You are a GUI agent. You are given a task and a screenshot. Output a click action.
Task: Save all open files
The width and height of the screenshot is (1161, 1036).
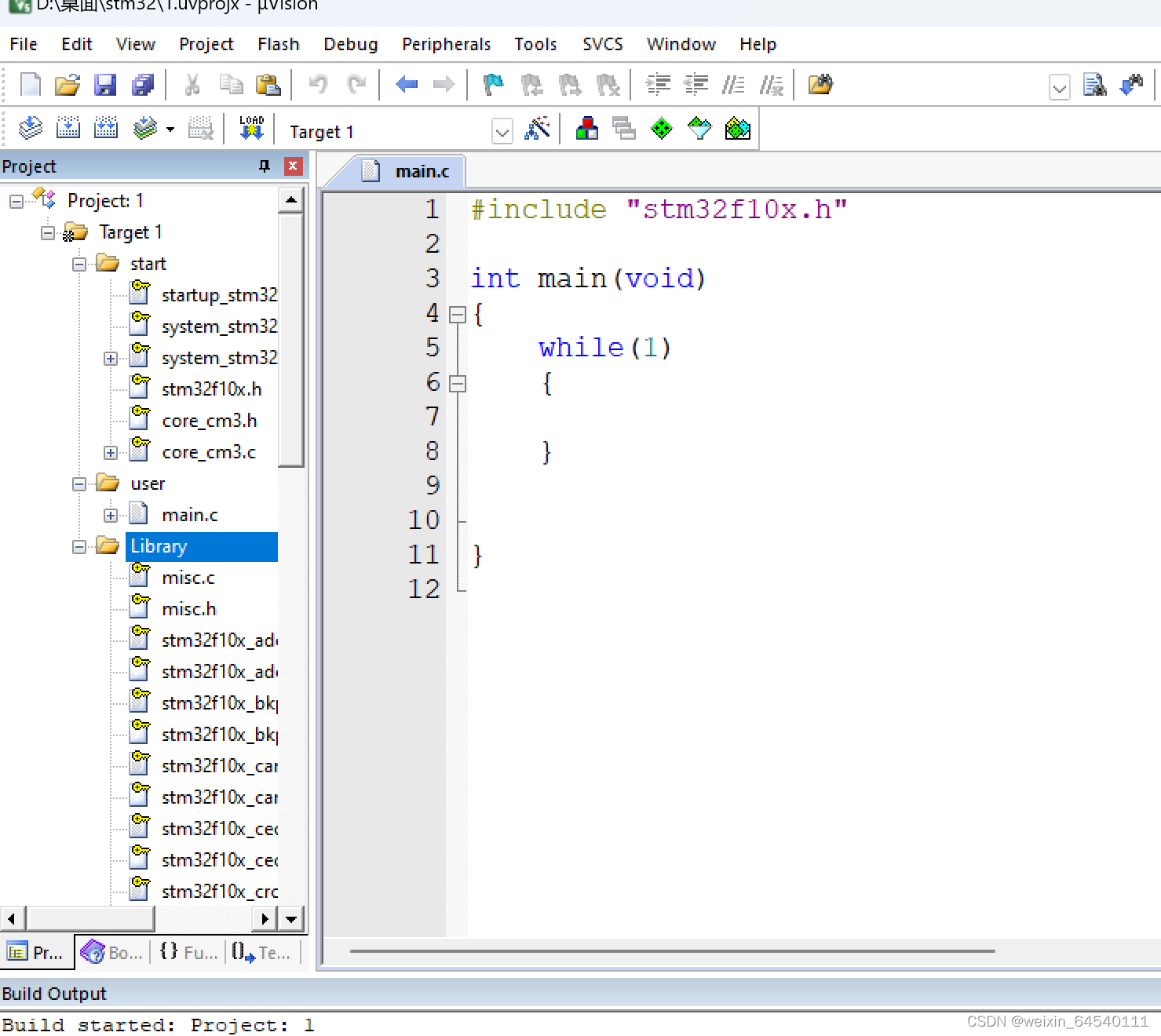[x=144, y=85]
